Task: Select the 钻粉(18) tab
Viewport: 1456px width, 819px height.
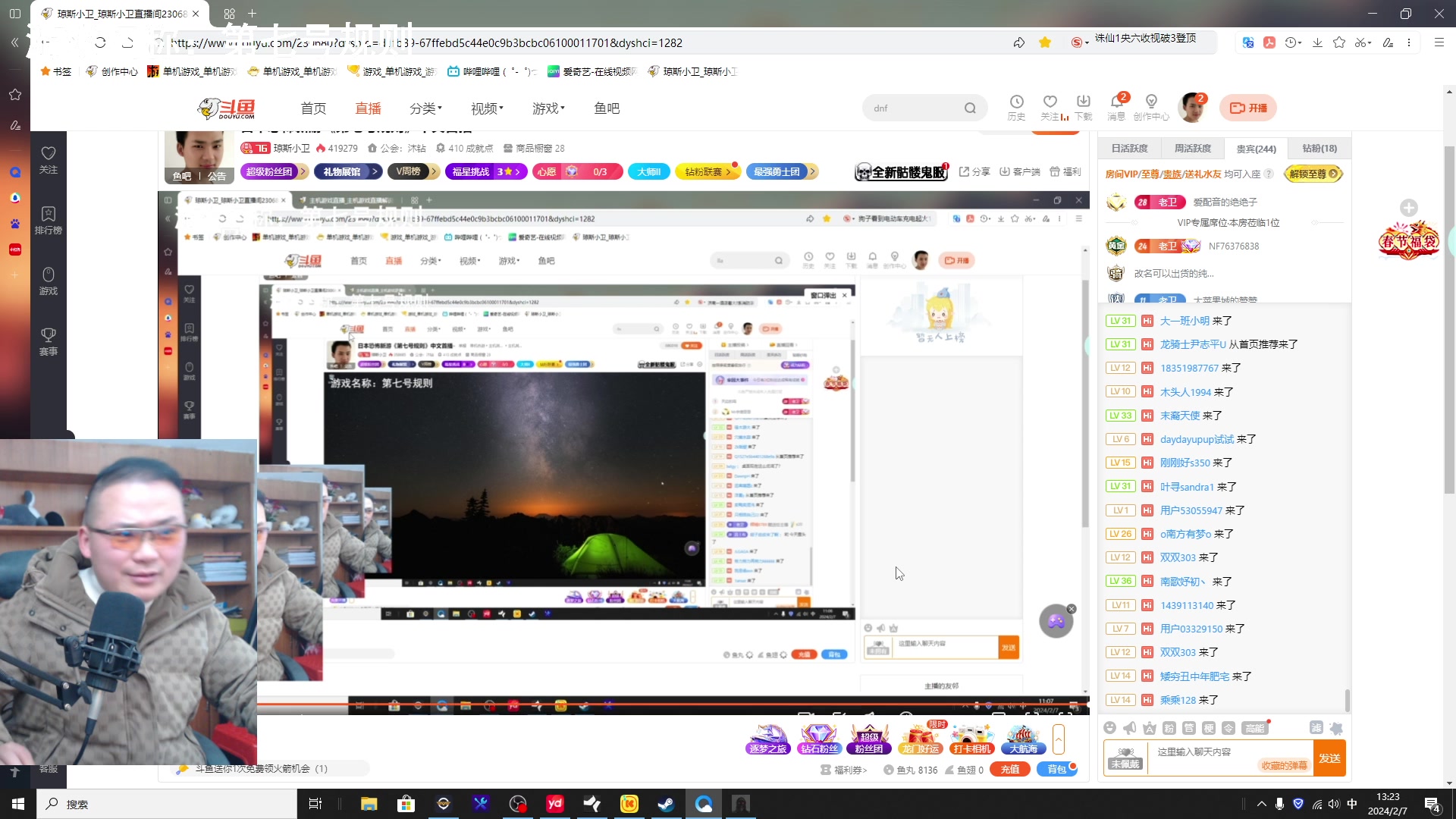Action: pos(1319,149)
